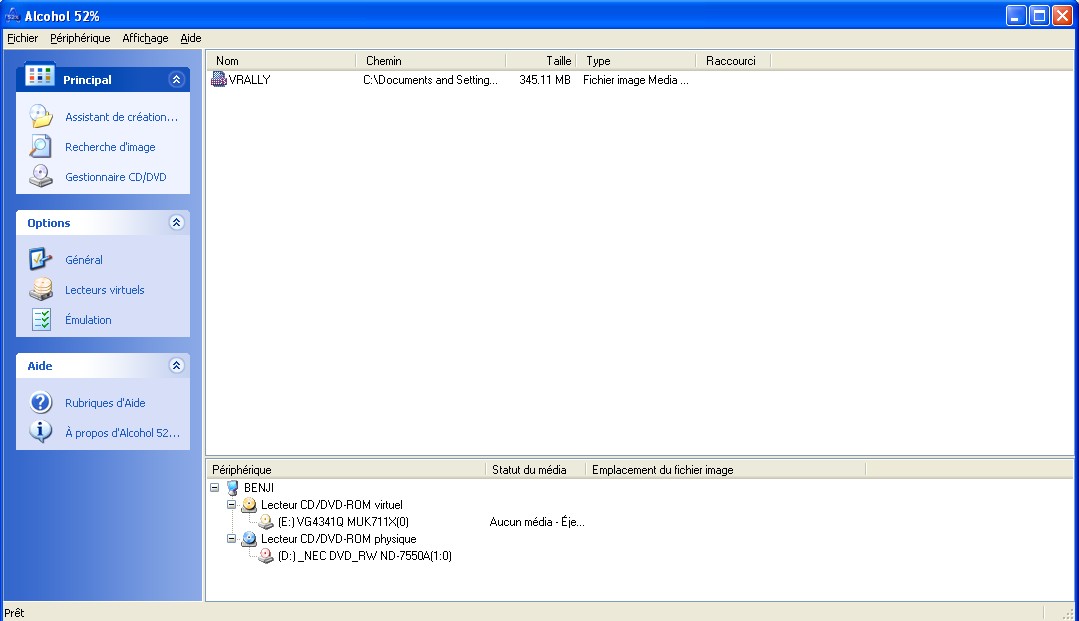Click the C:\Documents and Setting... path cell
The height and width of the screenshot is (621, 1079).
pyautogui.click(x=430, y=80)
